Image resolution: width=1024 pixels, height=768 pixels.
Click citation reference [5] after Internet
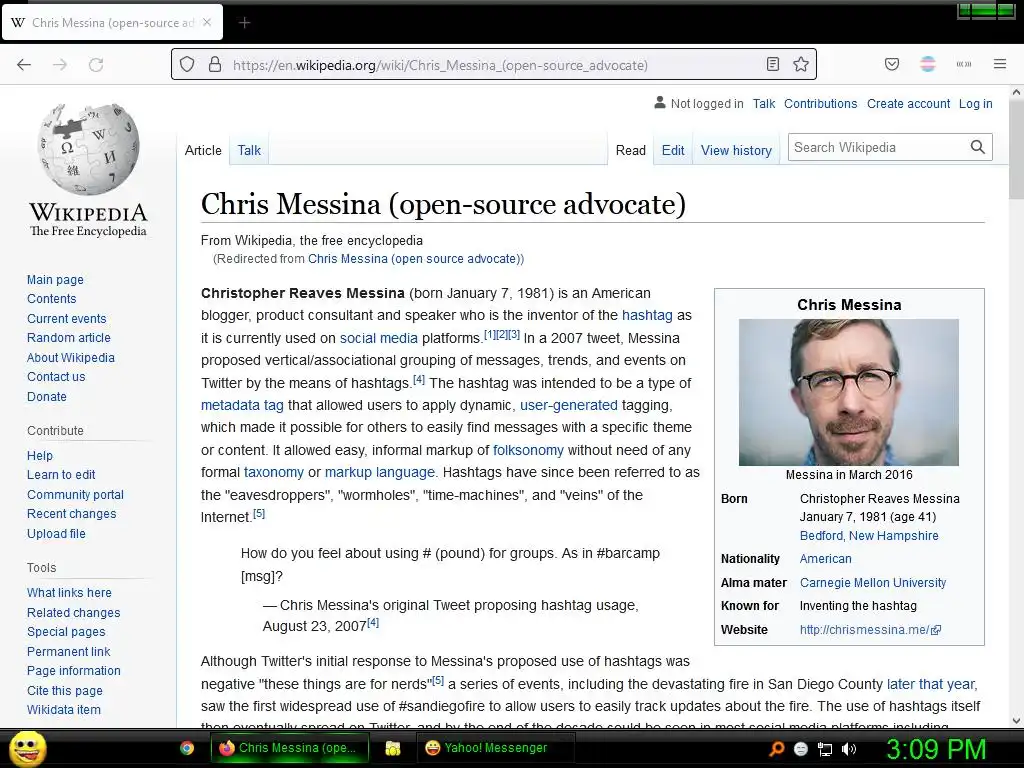(259, 514)
